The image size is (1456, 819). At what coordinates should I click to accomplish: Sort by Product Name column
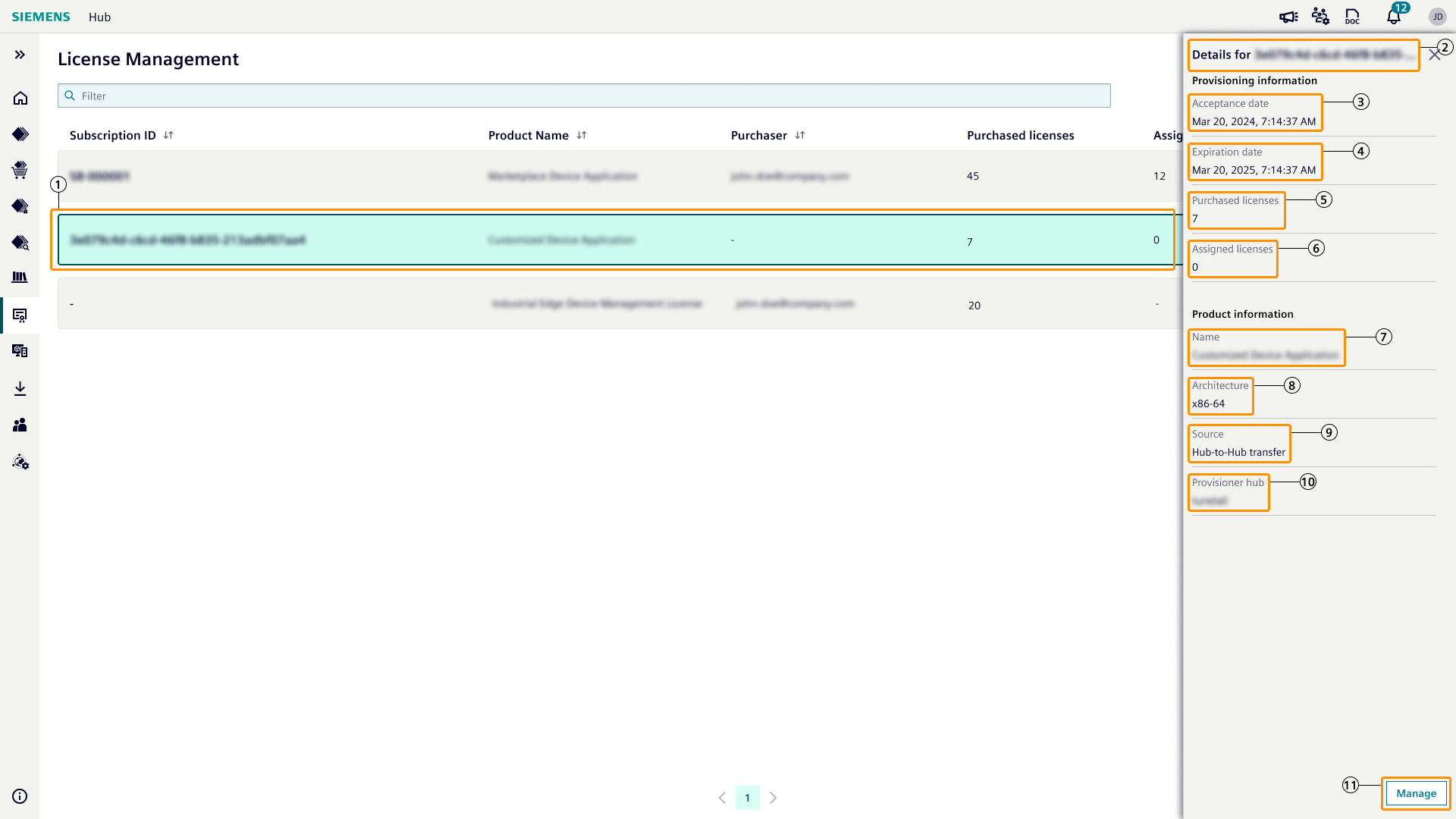pos(582,136)
